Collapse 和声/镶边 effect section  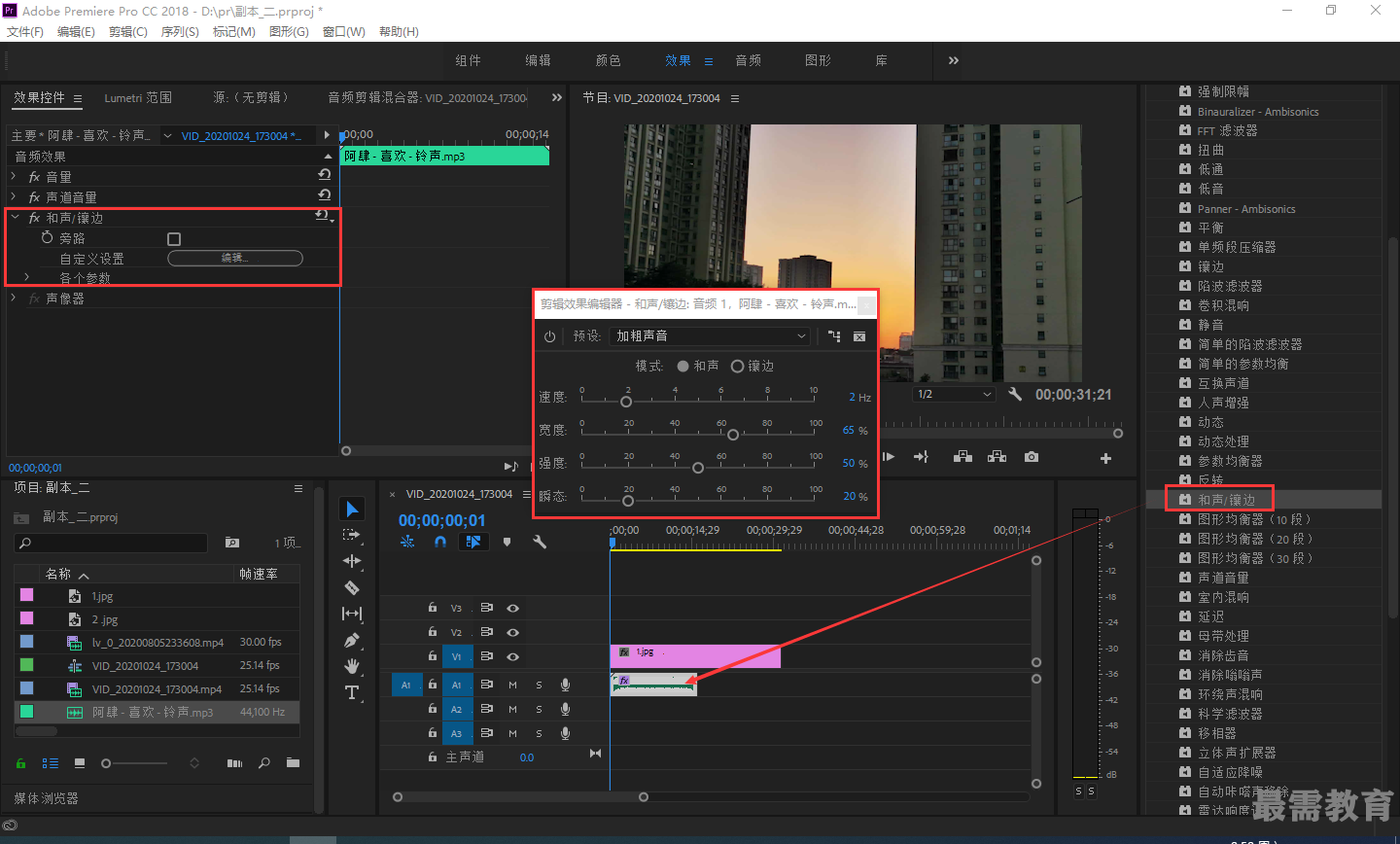tap(15, 217)
